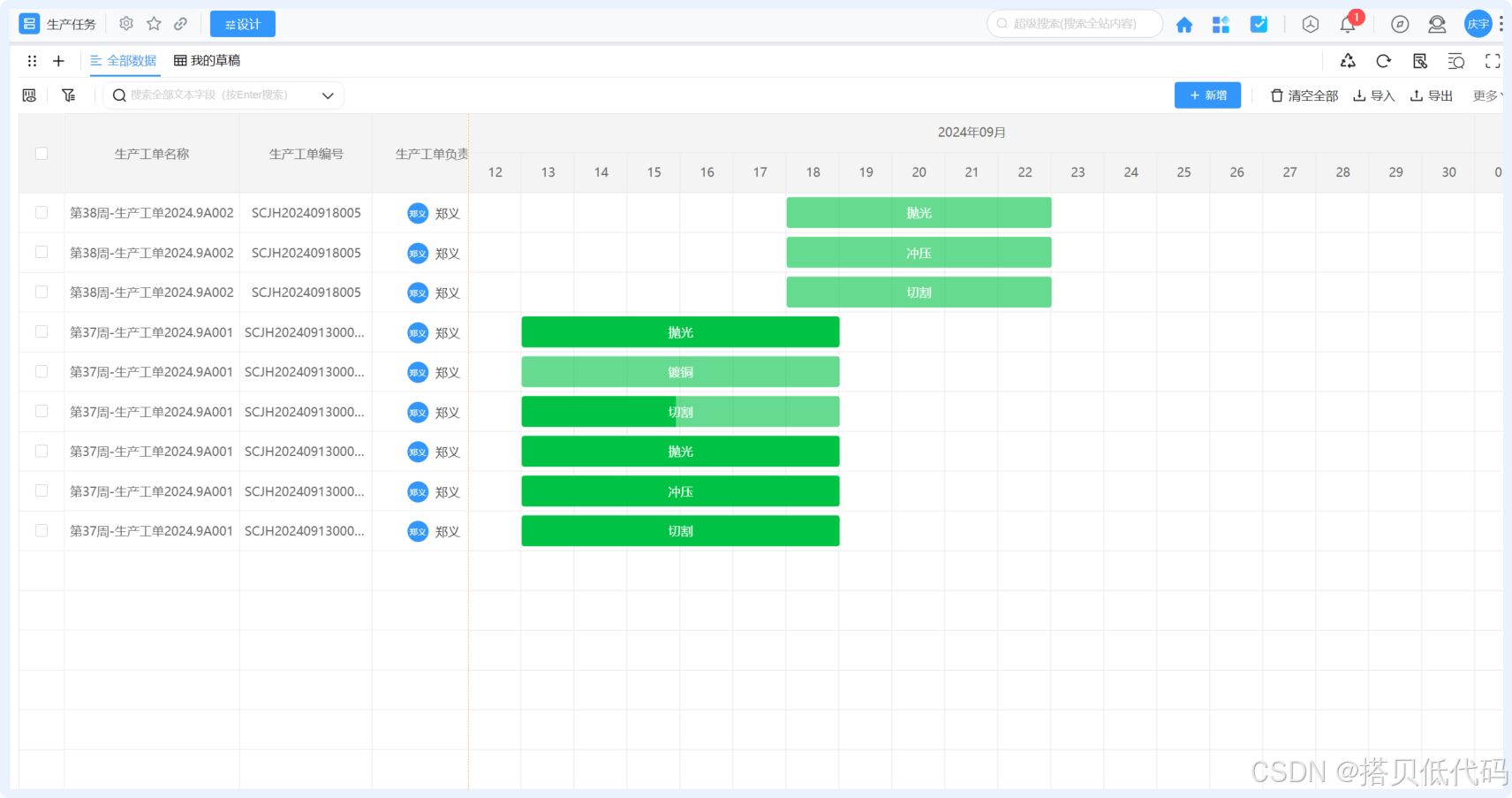Click the 导入 button

click(1374, 95)
